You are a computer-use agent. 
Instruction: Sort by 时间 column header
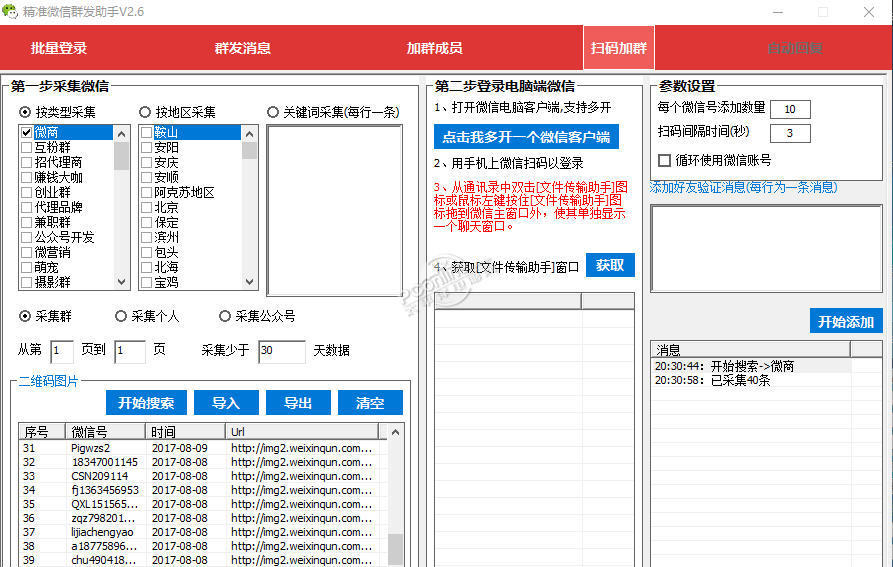tap(185, 432)
